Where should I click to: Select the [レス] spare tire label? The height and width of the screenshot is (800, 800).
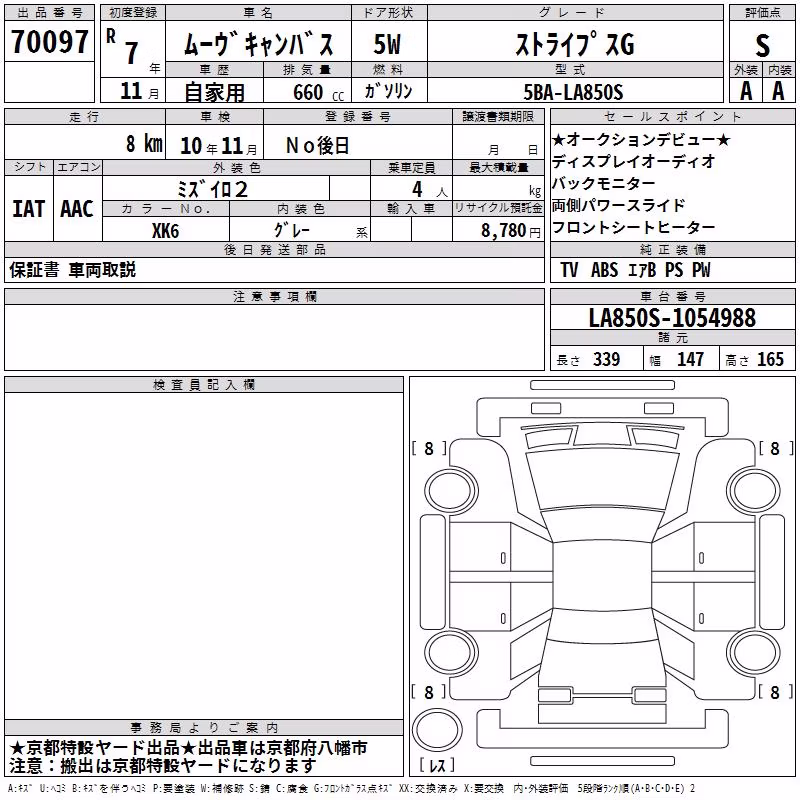[x=437, y=765]
